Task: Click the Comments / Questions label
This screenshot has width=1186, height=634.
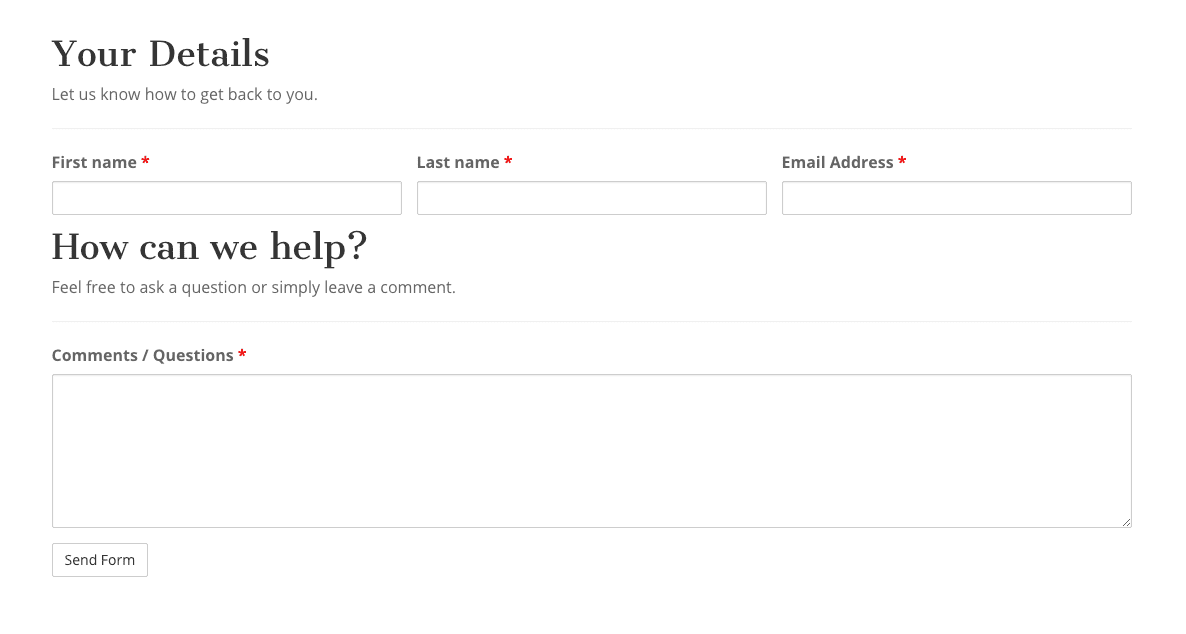Action: click(x=142, y=355)
